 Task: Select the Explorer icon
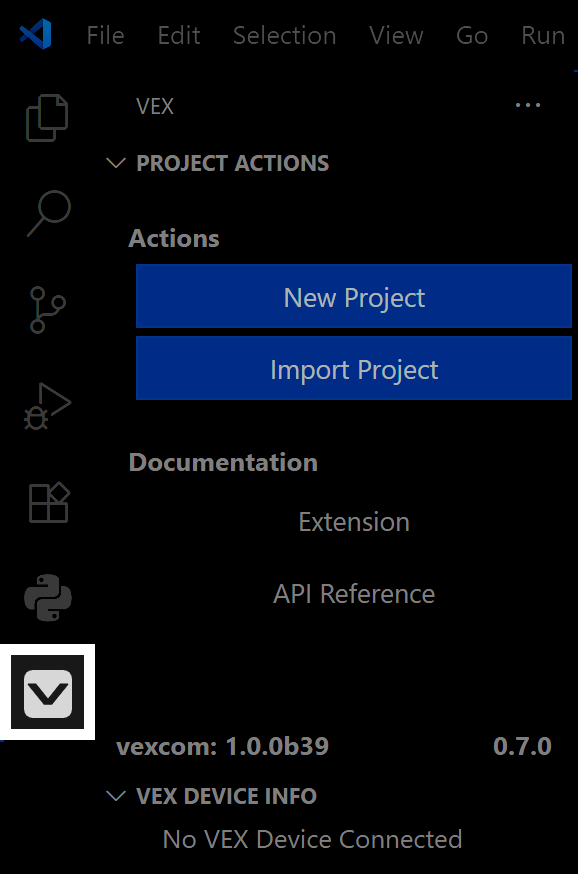pos(46,117)
